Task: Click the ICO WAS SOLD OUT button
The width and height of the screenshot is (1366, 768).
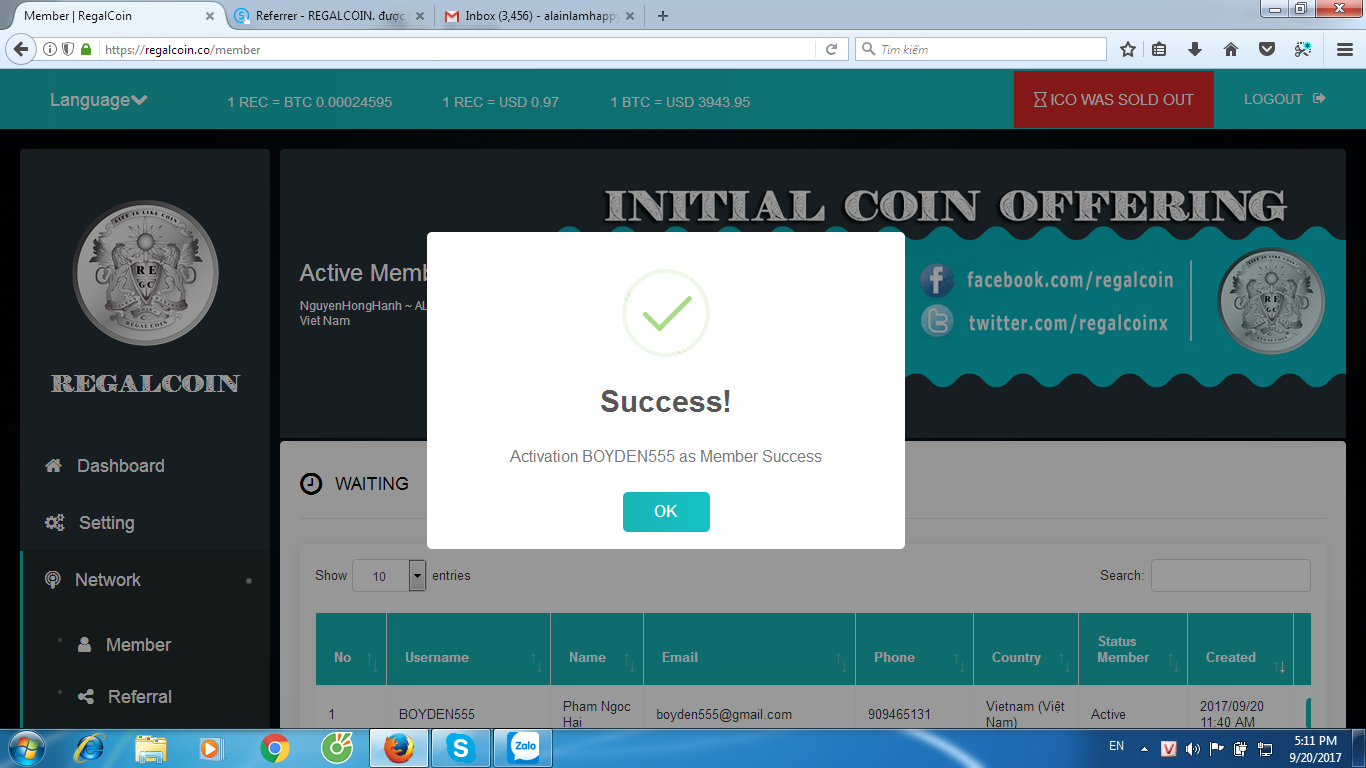Action: click(1114, 100)
